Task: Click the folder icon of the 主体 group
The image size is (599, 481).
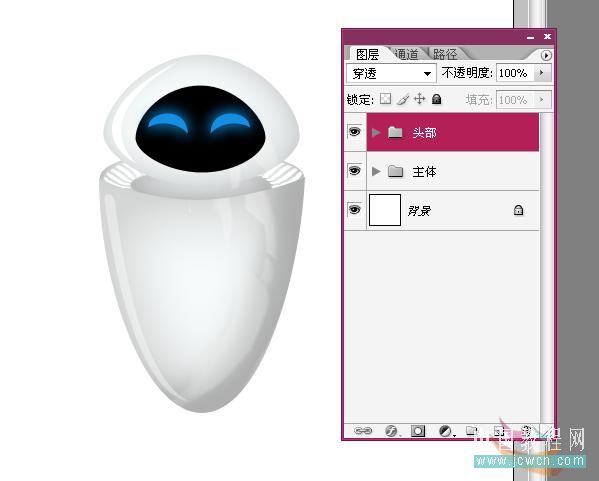Action: [x=395, y=171]
